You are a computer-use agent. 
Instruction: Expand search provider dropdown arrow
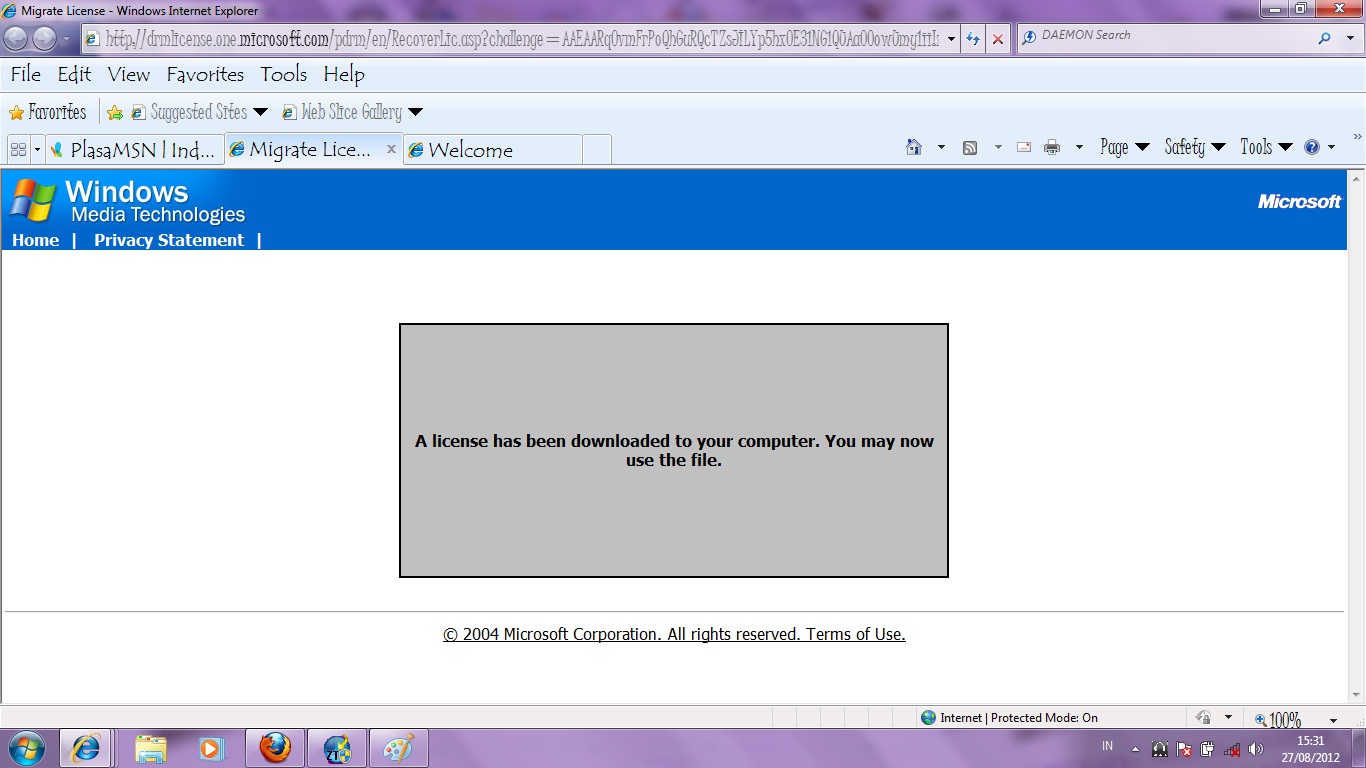pos(1348,39)
